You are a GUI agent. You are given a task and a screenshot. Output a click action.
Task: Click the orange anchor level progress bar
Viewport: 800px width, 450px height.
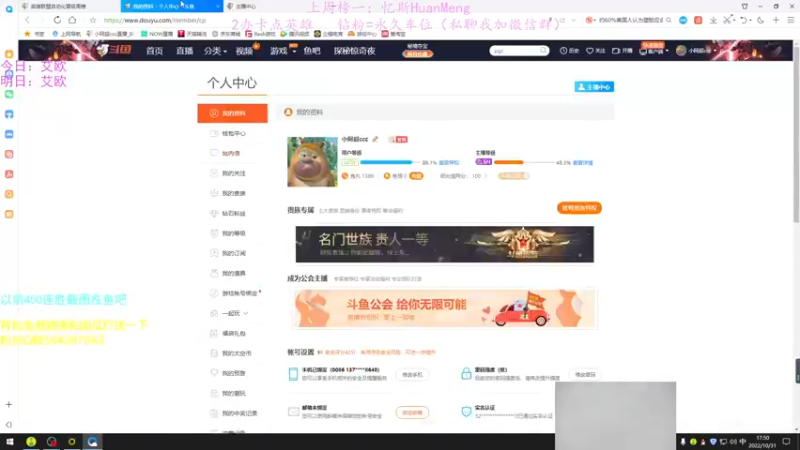coord(523,162)
